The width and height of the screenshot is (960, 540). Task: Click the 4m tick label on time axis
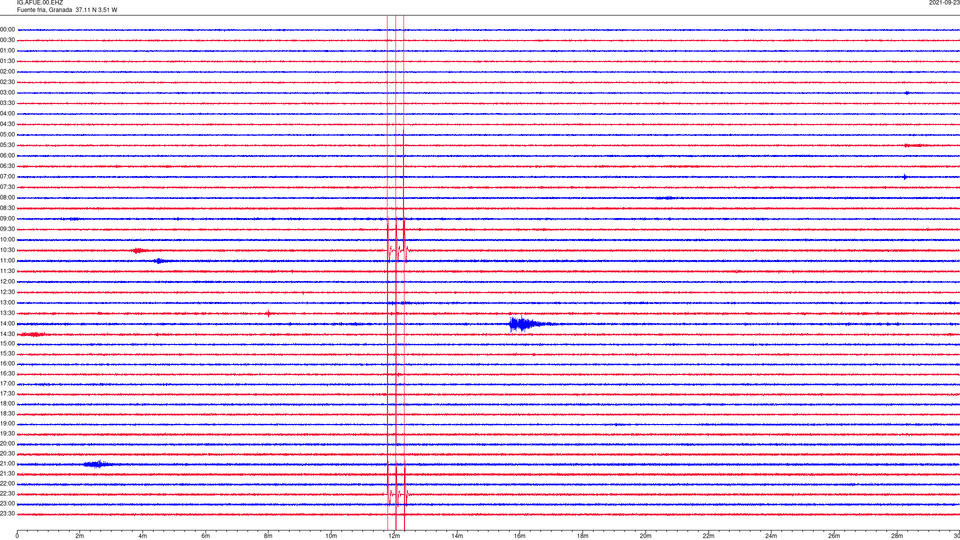pos(143,536)
